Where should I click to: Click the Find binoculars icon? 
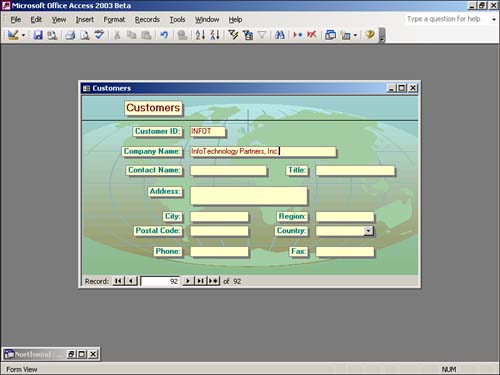click(280, 35)
